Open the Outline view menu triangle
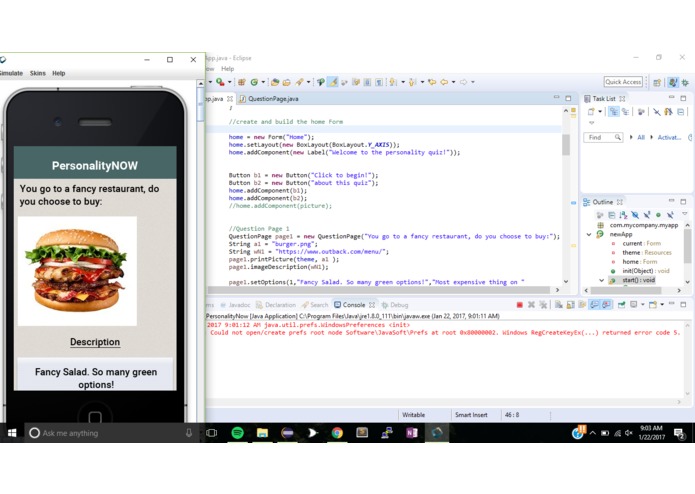This screenshot has height=494, width=695. tap(685, 214)
